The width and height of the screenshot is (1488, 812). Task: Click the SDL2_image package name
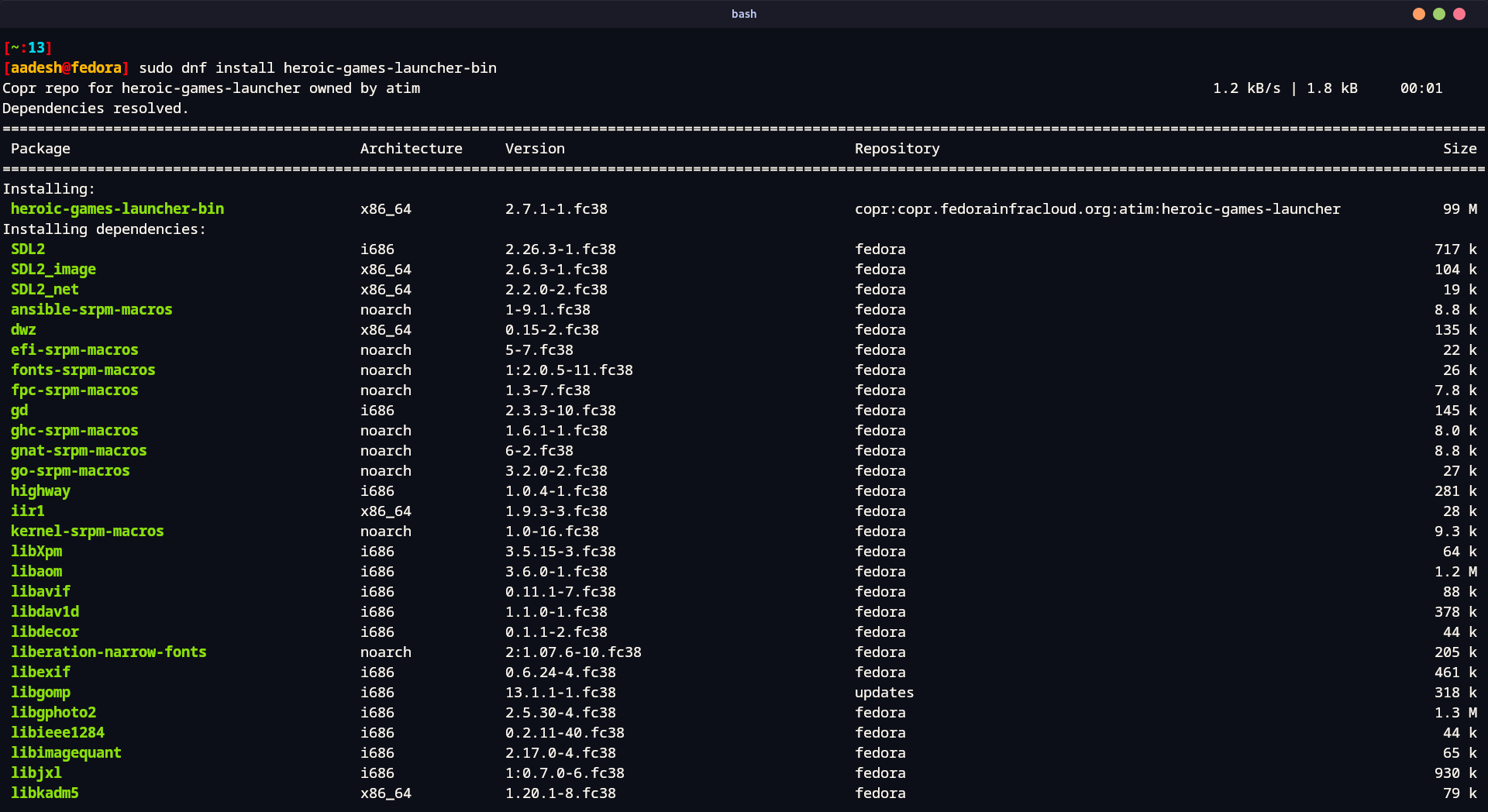click(x=53, y=269)
